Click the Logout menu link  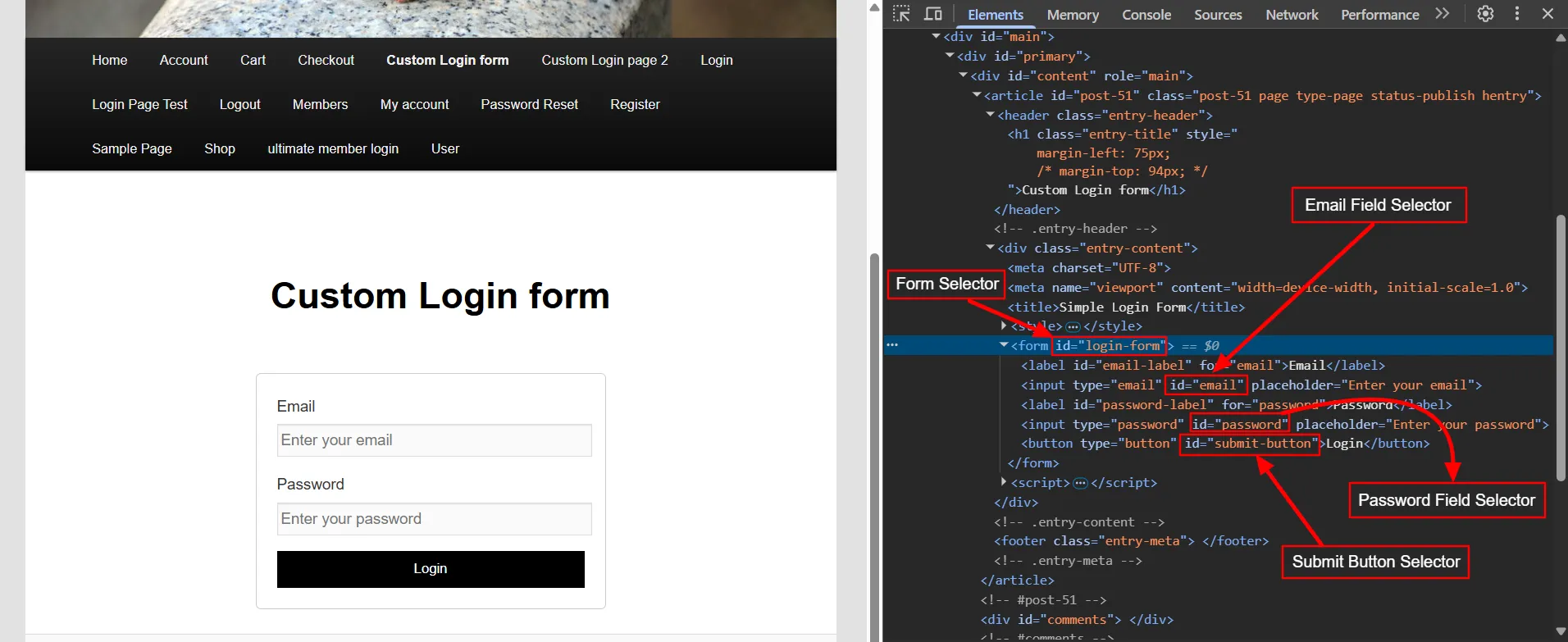239,104
